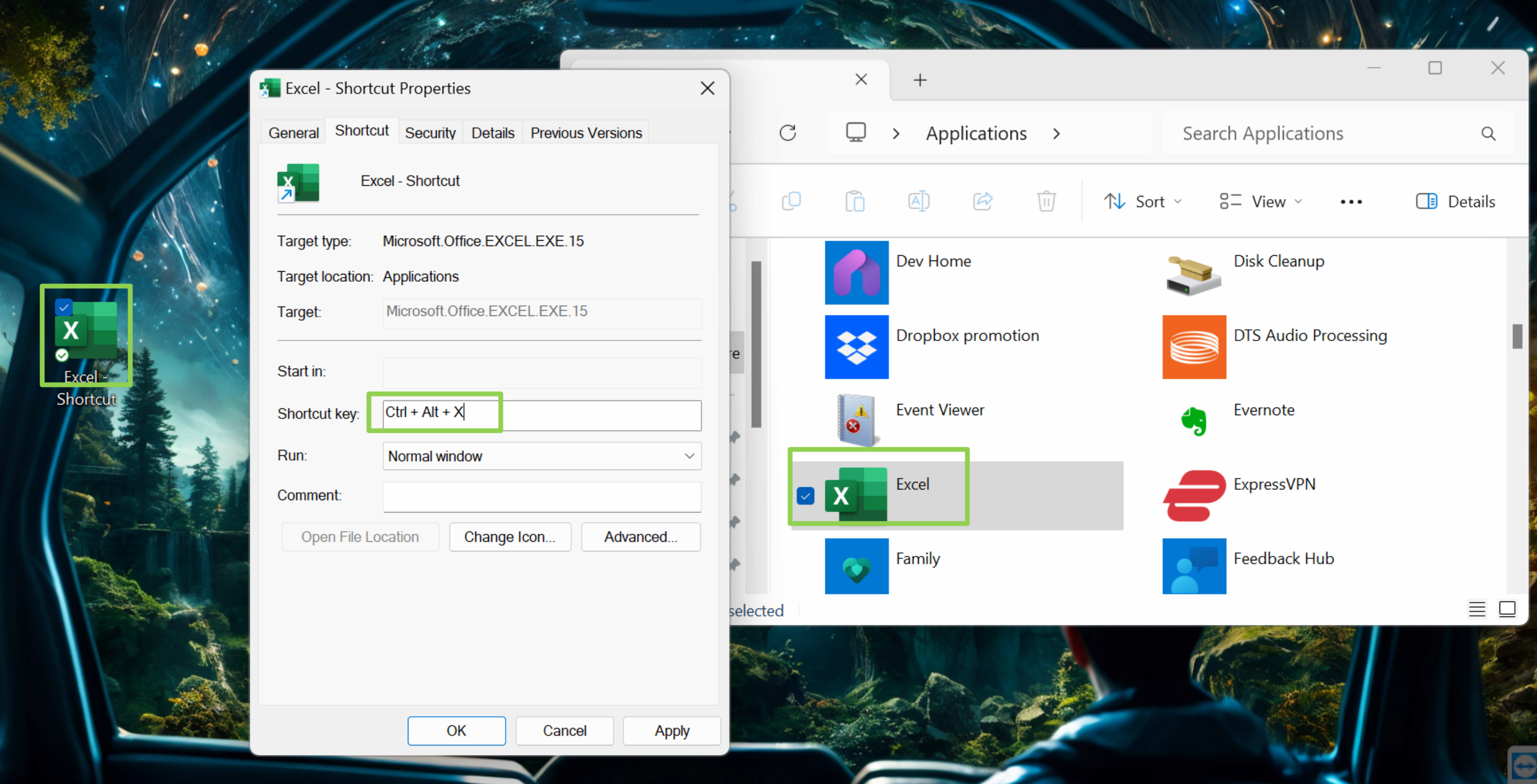Open the See more ellipsis menu
This screenshot has height=784, width=1537.
[x=1351, y=202]
